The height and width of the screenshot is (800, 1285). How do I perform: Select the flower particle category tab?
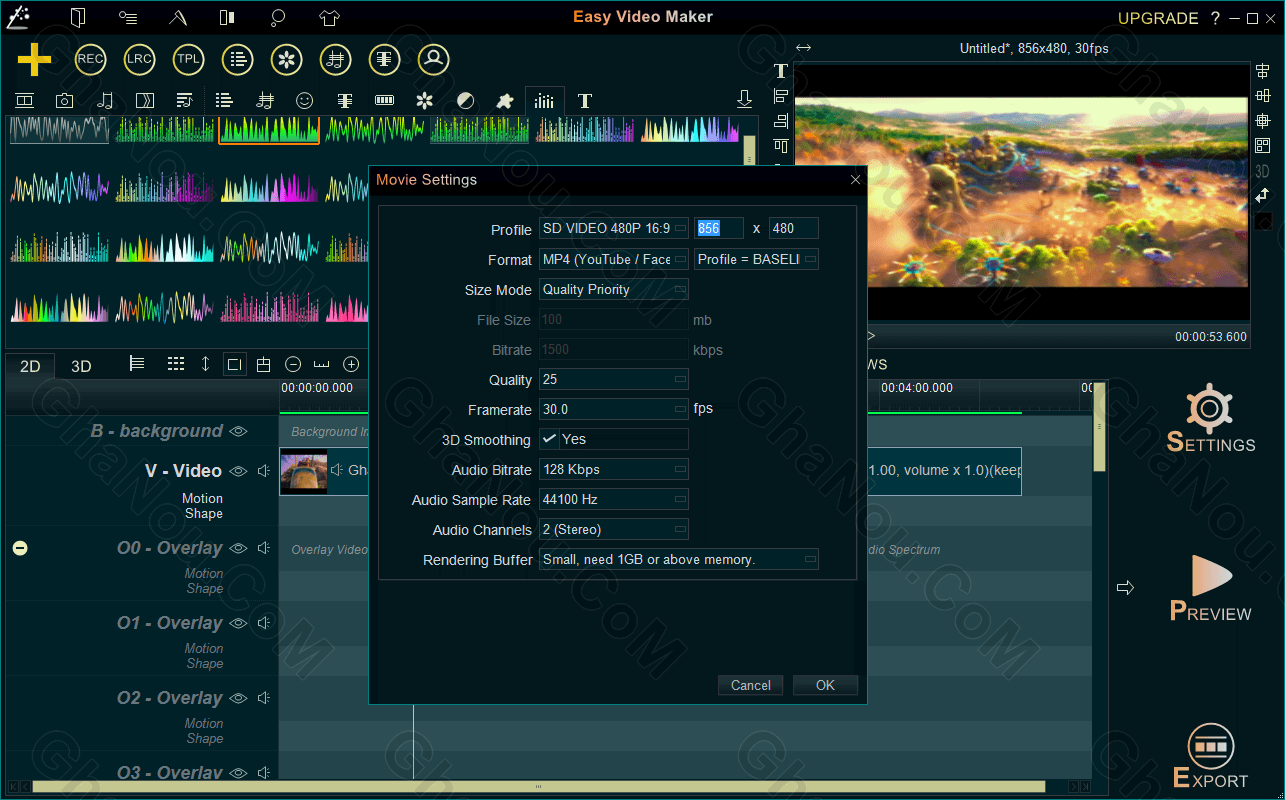(425, 101)
